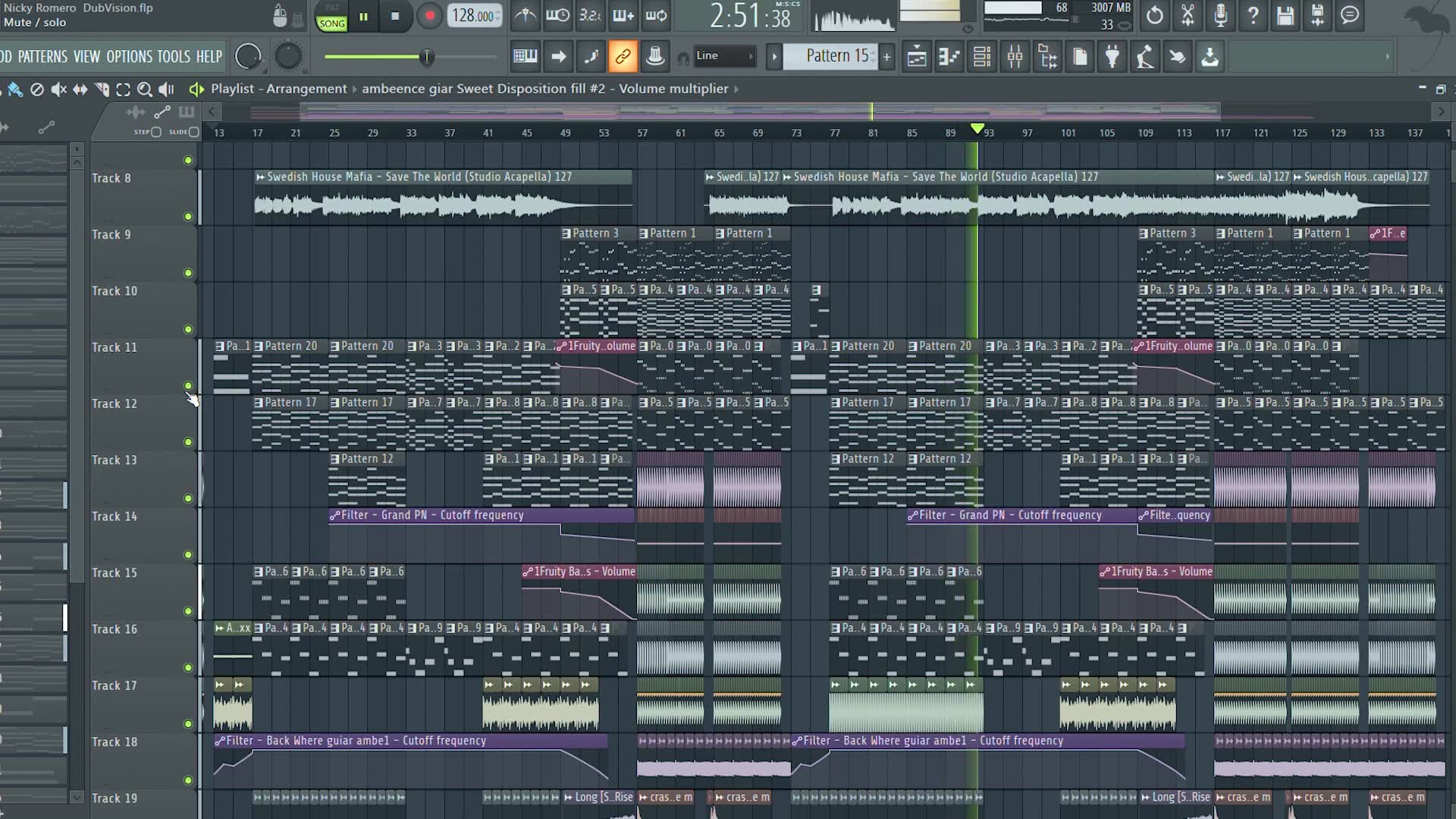Mute Track 9 via its green light
The image size is (1456, 819).
pos(188,273)
